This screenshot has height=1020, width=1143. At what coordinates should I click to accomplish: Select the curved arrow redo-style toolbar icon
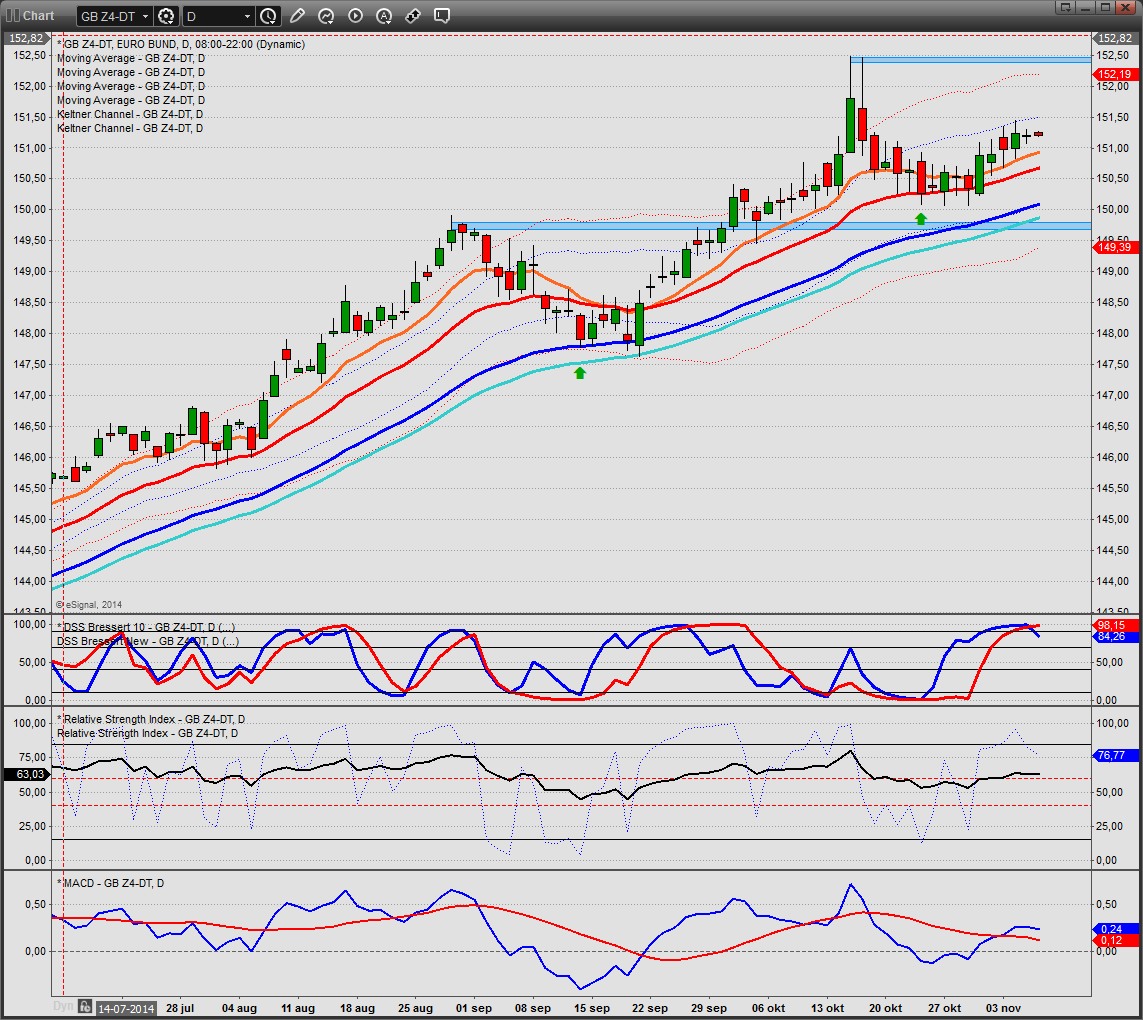pyautogui.click(x=325, y=16)
